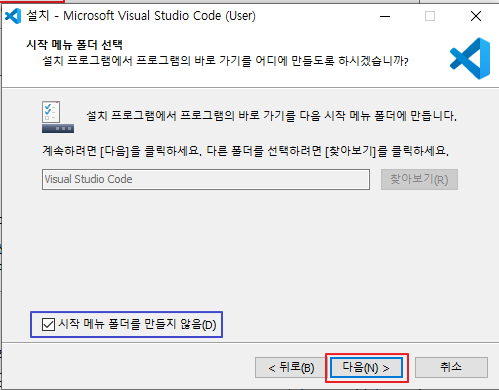Viewport: 499px width, 390px height.
Task: Click the disabled 찾아보기(R) button
Action: point(419,180)
